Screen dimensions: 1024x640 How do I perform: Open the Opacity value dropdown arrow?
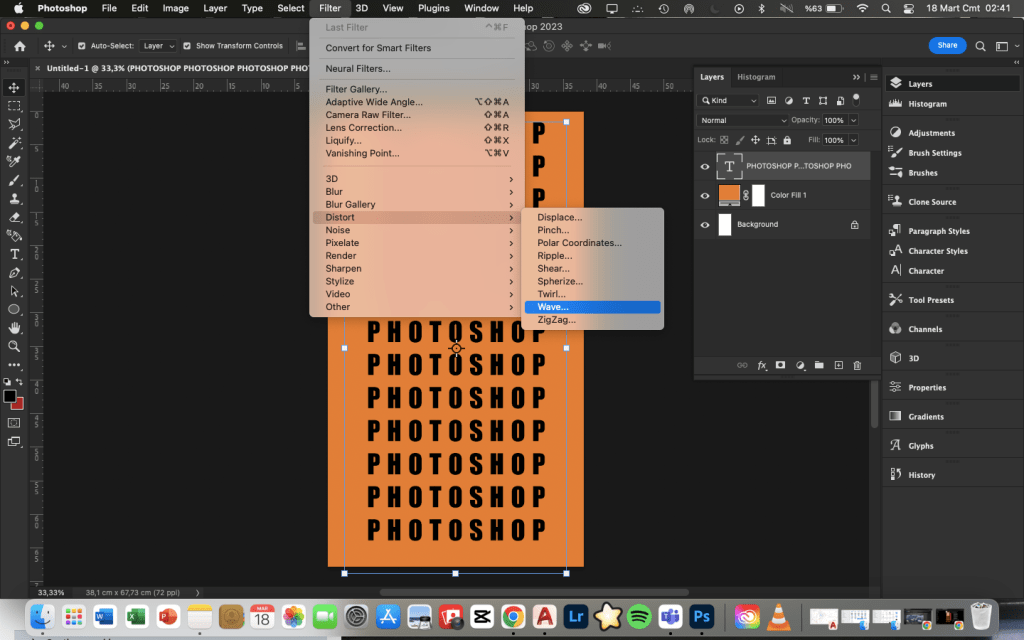point(852,120)
